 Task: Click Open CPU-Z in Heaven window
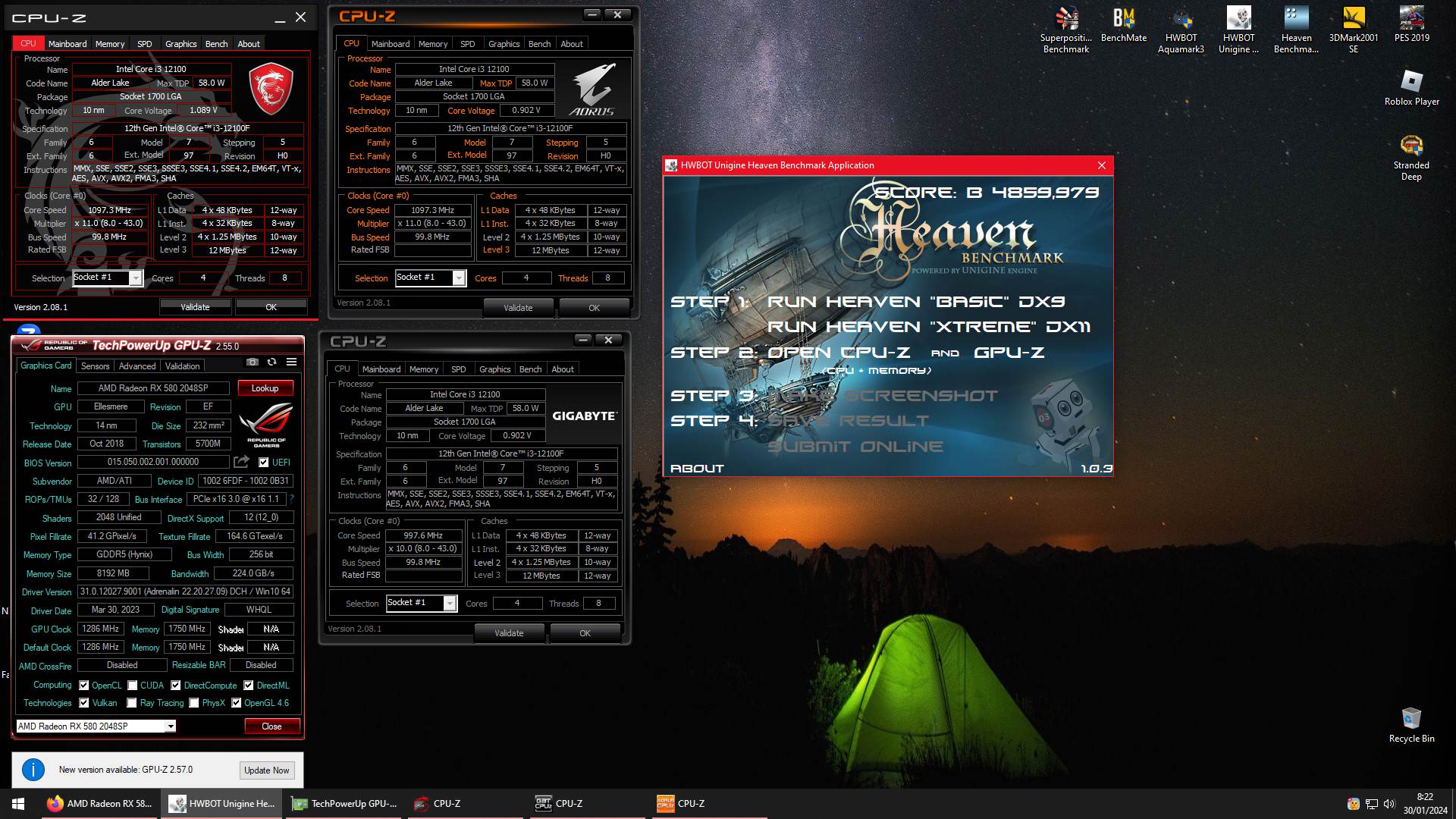[839, 353]
